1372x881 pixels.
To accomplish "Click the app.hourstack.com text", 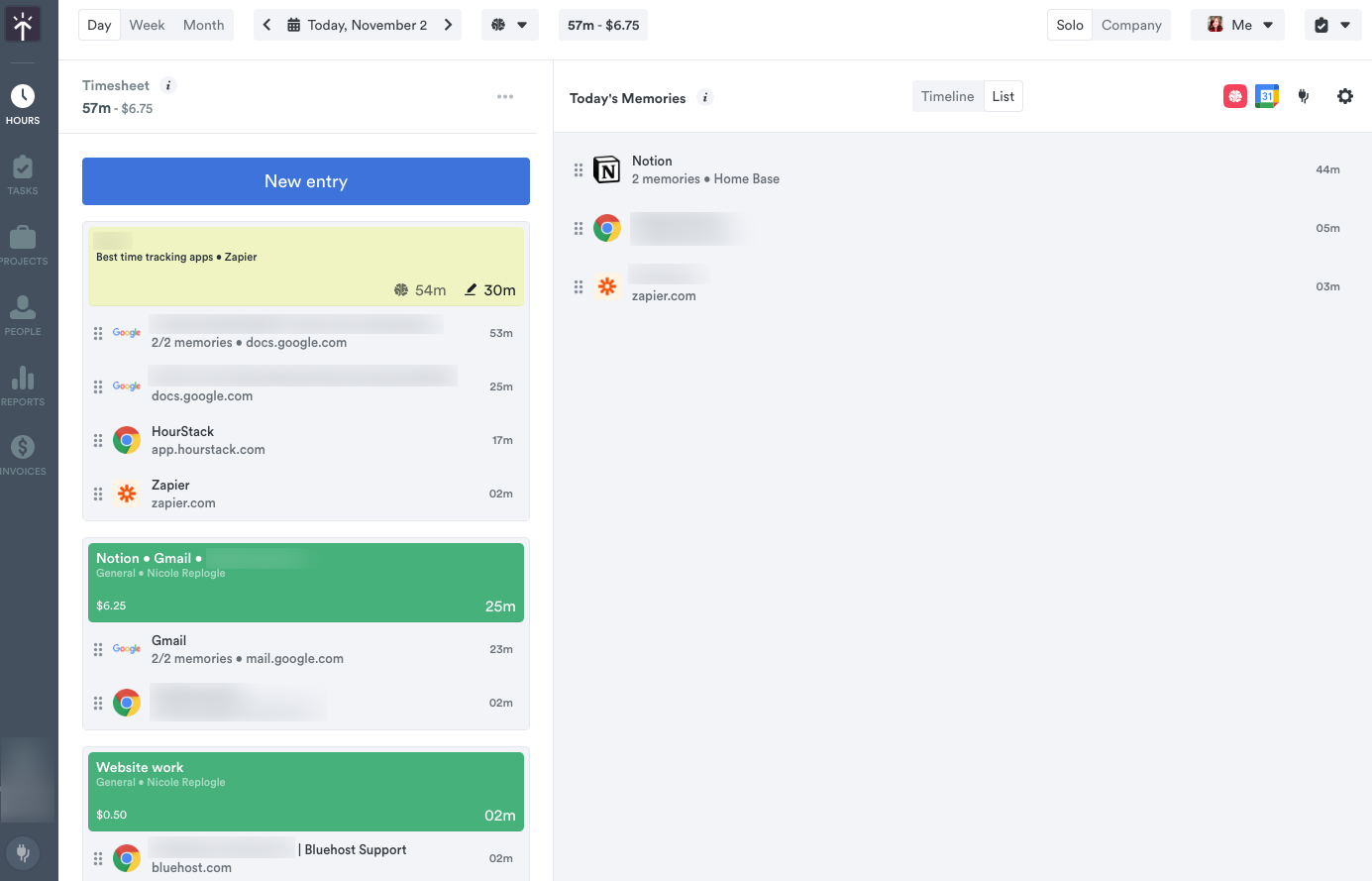I will pyautogui.click(x=208, y=450).
